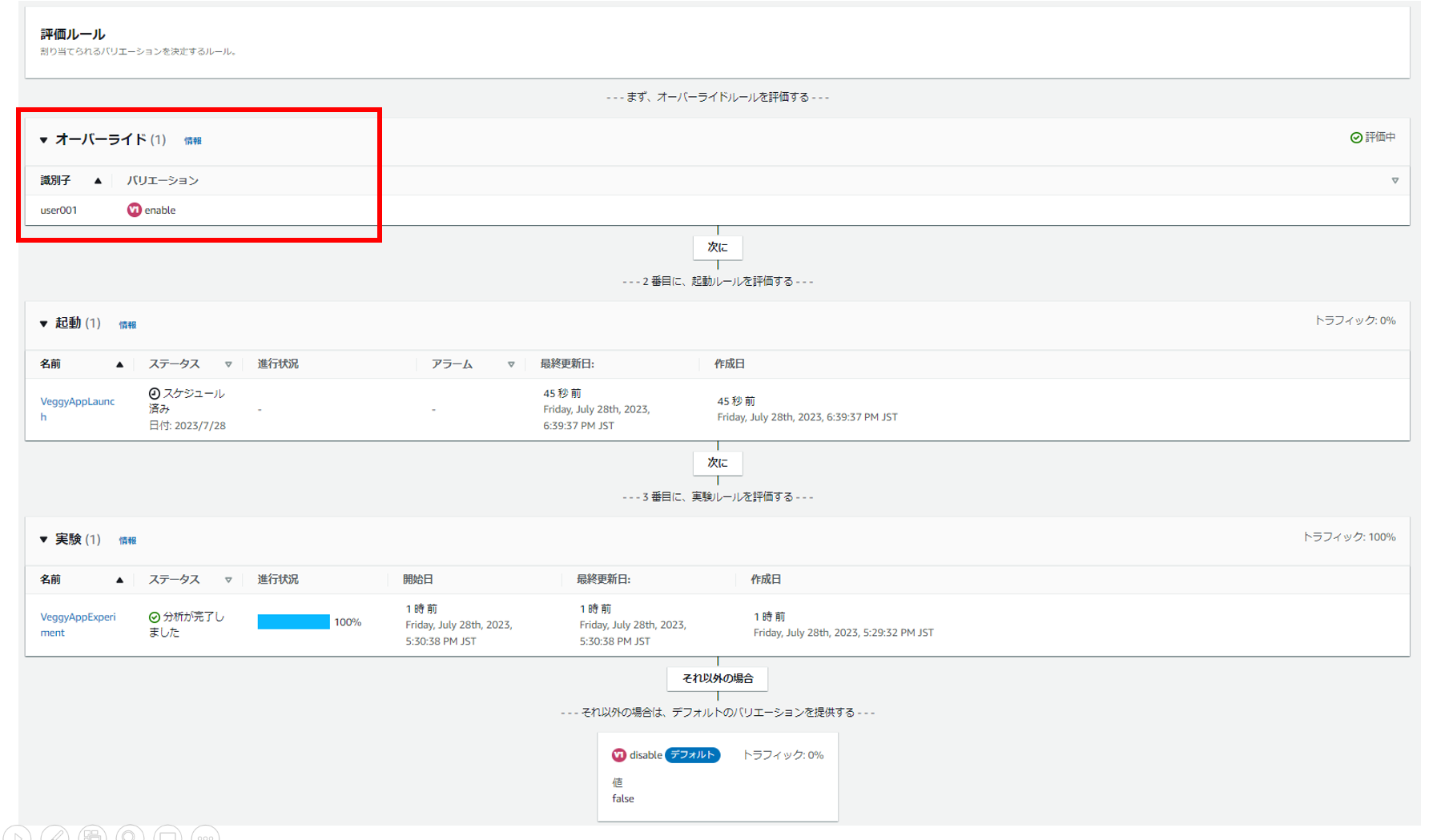Sort overrides by 識別子 column arrow

coord(98,181)
